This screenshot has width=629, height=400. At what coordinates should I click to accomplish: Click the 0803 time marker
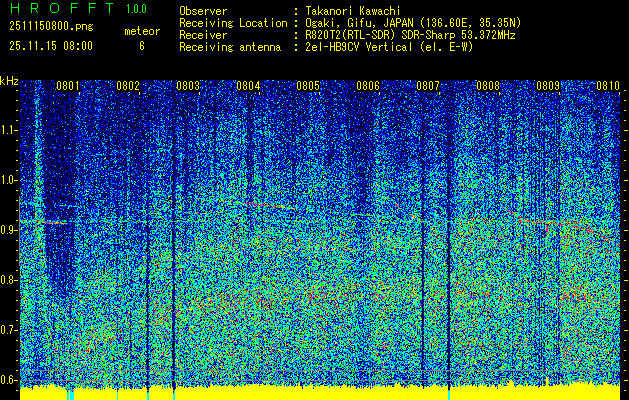coord(188,86)
